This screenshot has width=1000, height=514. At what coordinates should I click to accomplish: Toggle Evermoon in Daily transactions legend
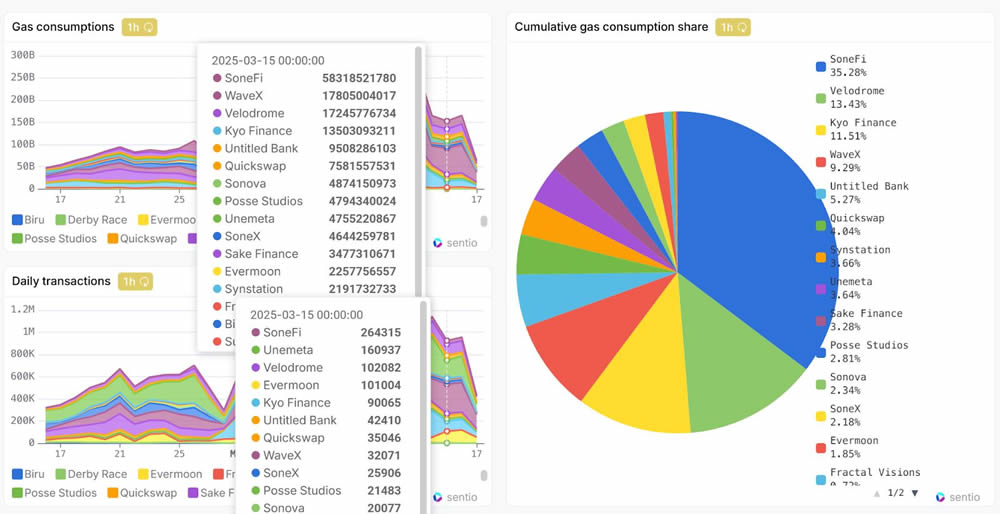pyautogui.click(x=170, y=474)
